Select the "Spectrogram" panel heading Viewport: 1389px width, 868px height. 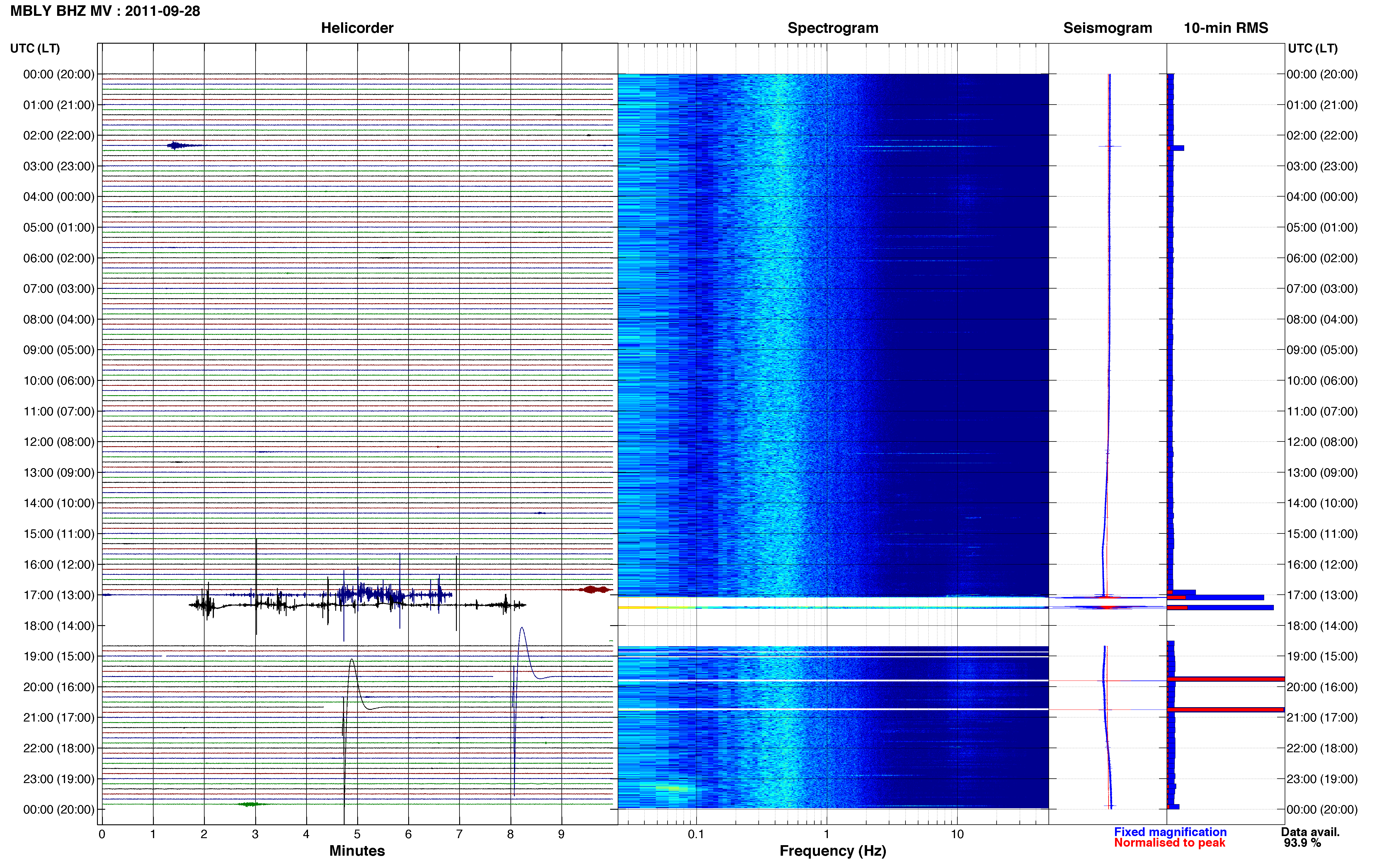tap(833, 28)
